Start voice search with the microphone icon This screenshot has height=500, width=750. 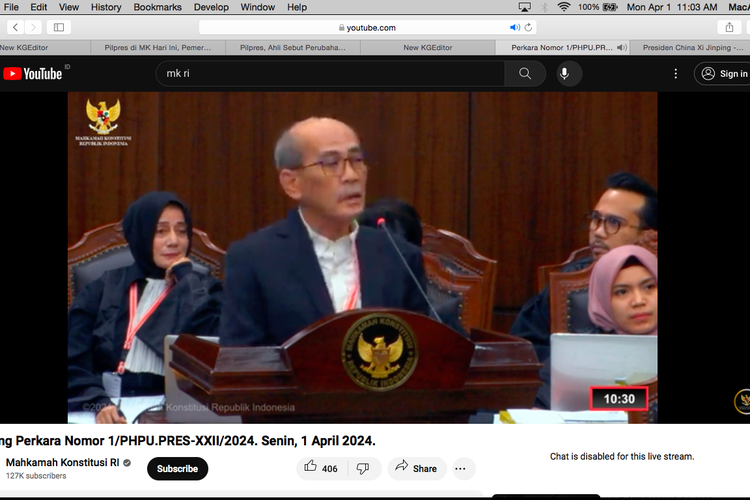pos(564,73)
